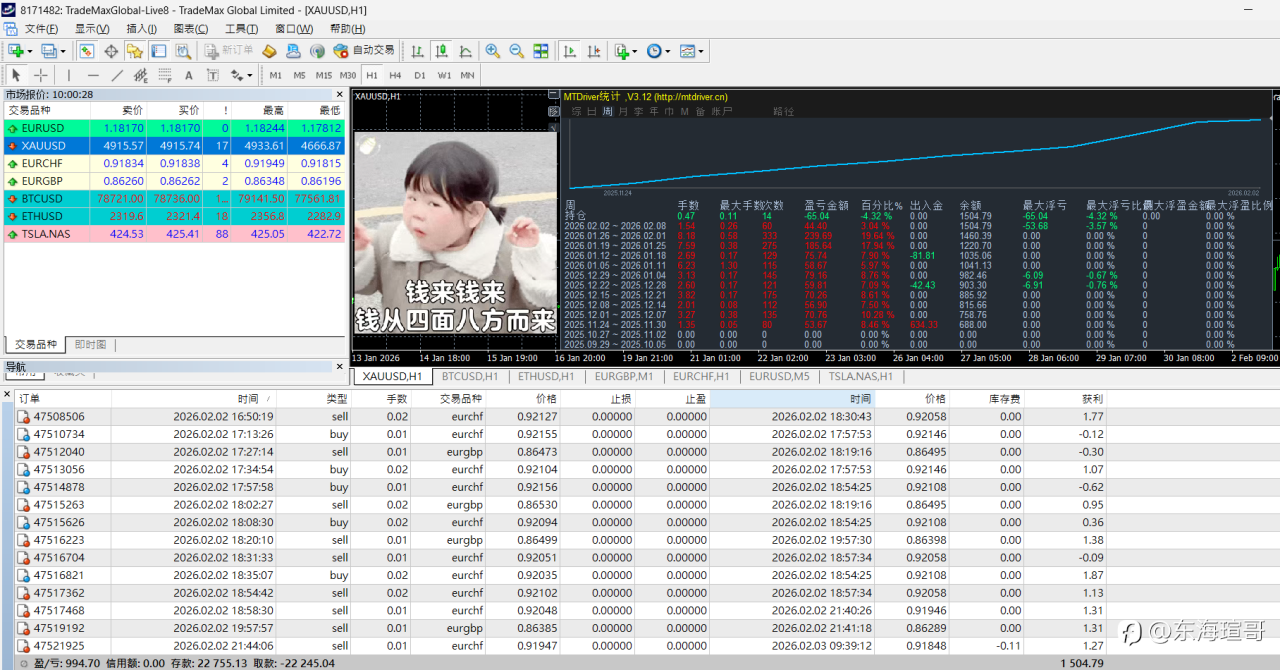Select the XAUUSD row in Market Watch

click(43, 146)
